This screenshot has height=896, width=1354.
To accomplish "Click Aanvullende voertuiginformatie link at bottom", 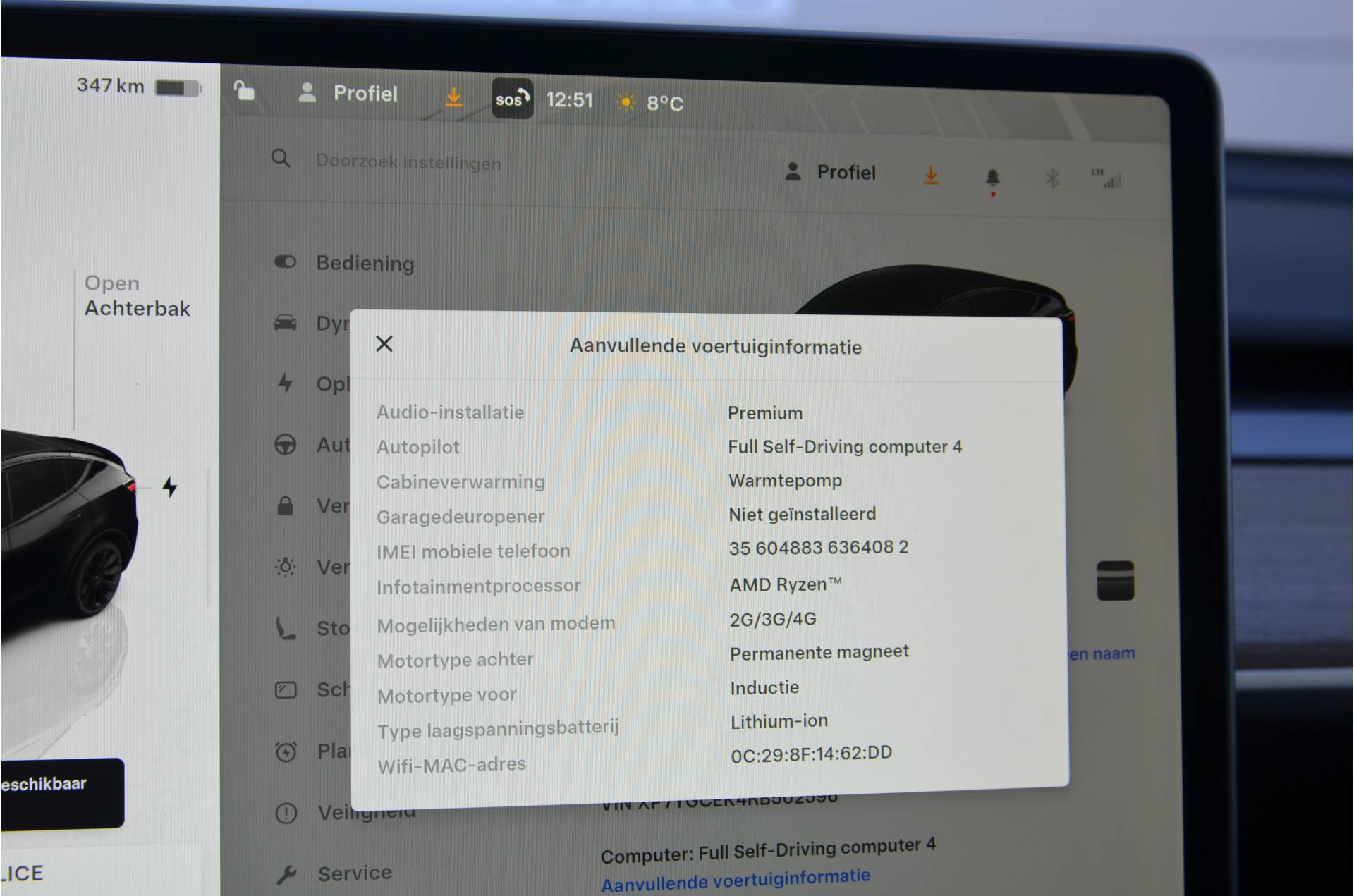I will [735, 880].
